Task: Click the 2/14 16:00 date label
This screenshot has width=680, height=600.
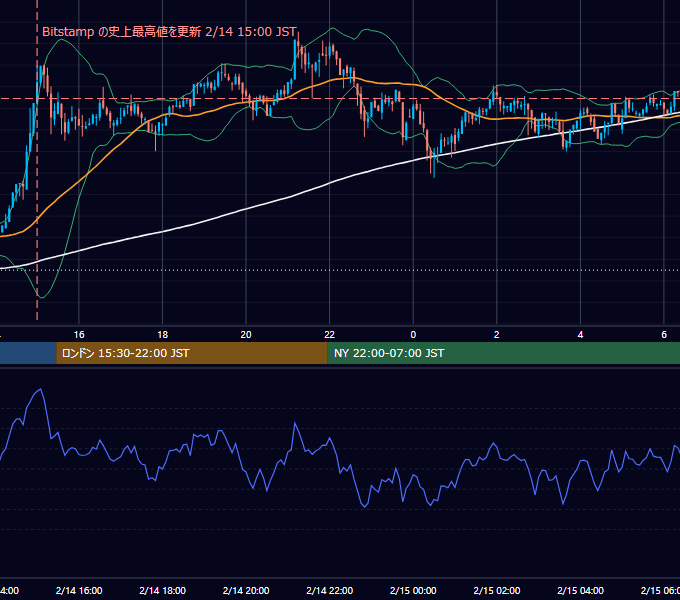Action: [79, 590]
